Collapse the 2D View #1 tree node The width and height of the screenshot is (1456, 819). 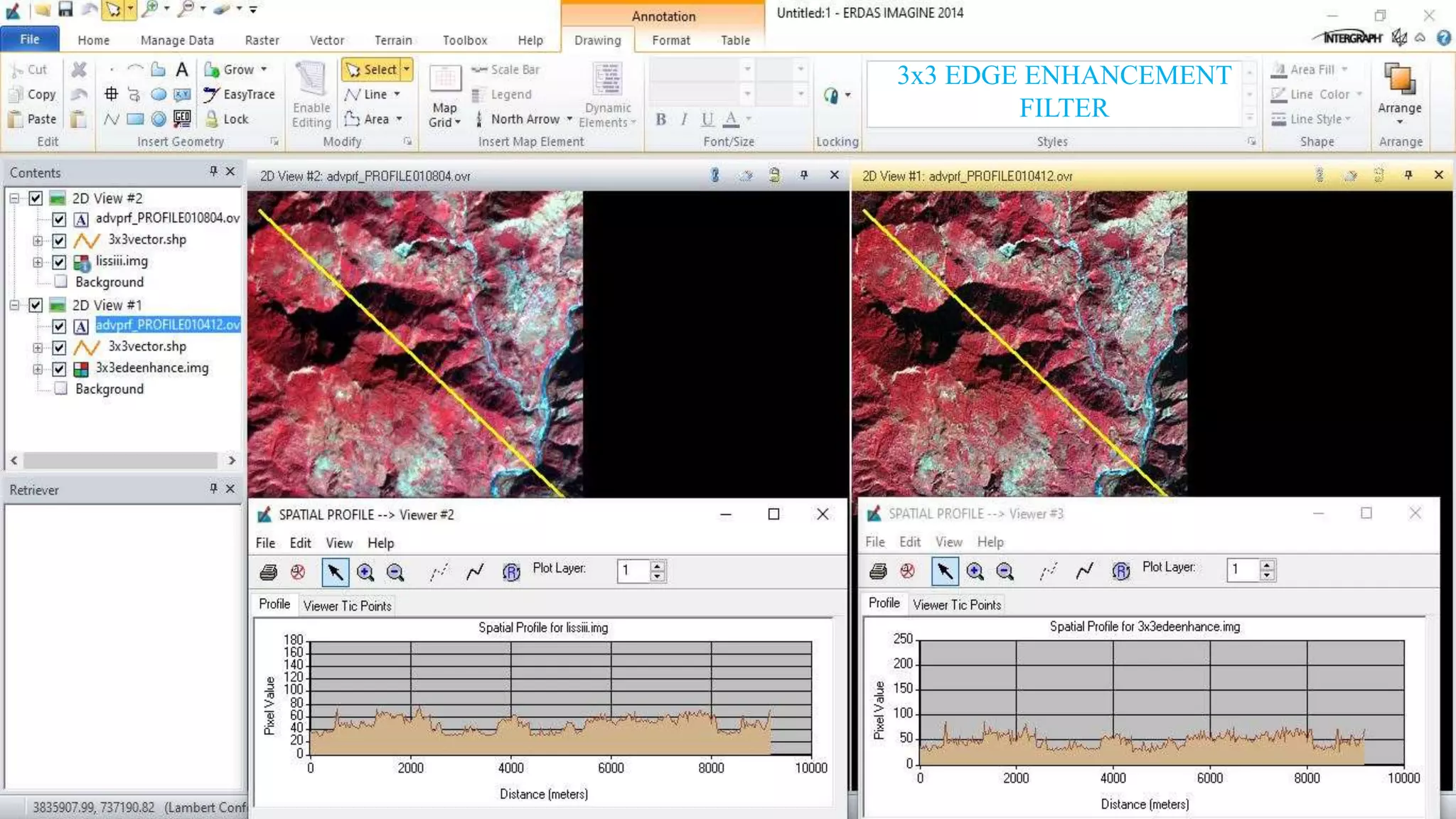coord(14,305)
